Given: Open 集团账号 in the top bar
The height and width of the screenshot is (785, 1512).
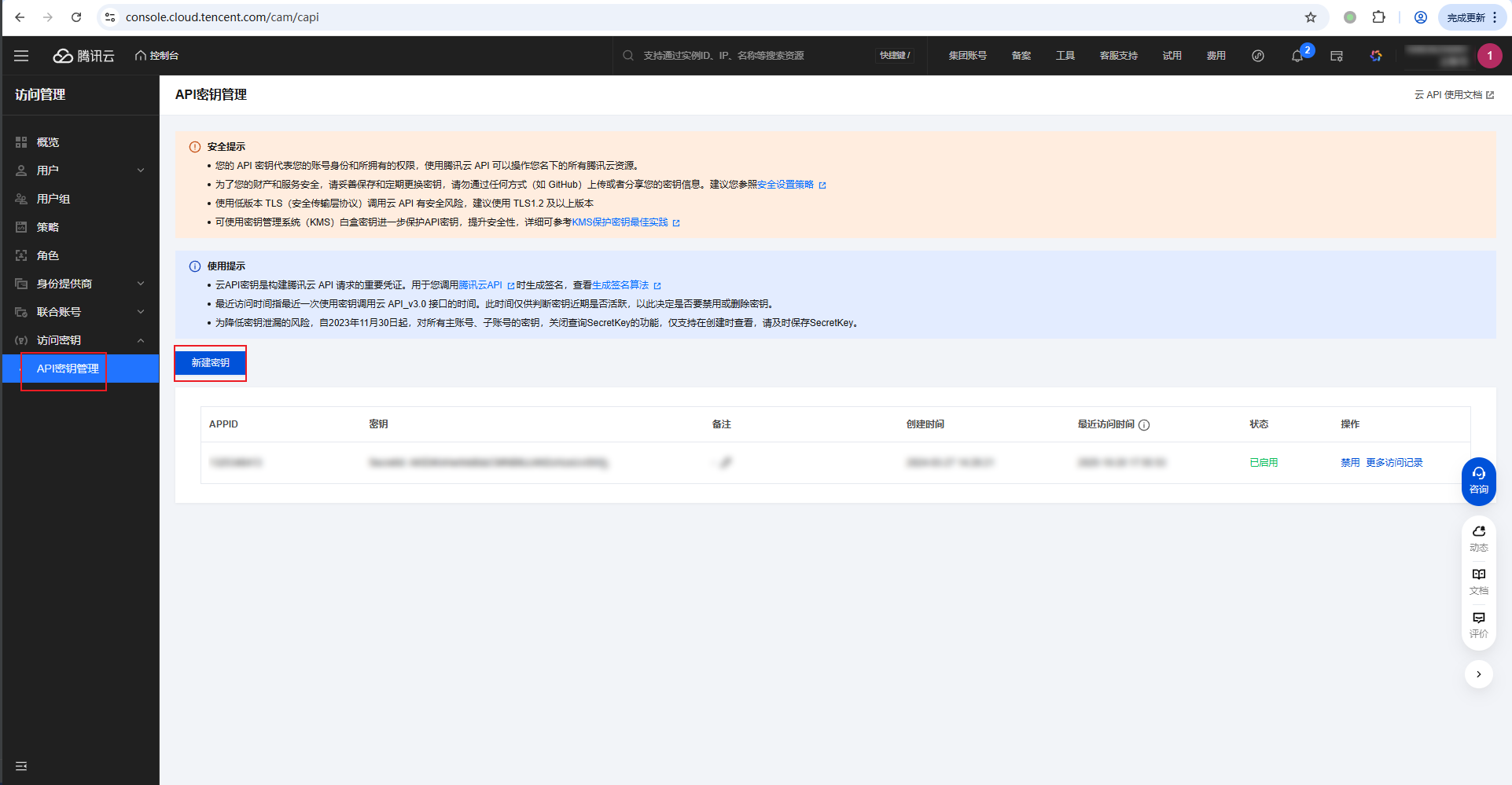Looking at the screenshot, I should [967, 56].
